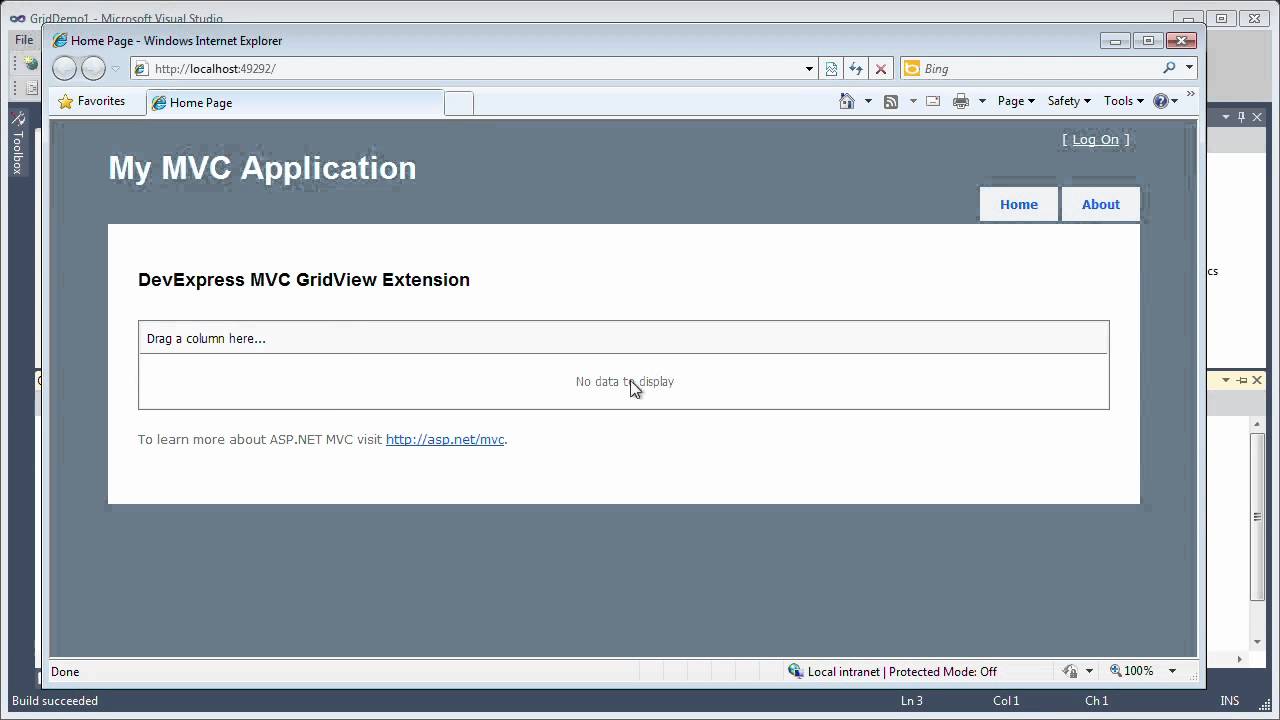Click the Visual Studio infinity logo icon
The height and width of the screenshot is (720, 1280).
tap(17, 18)
